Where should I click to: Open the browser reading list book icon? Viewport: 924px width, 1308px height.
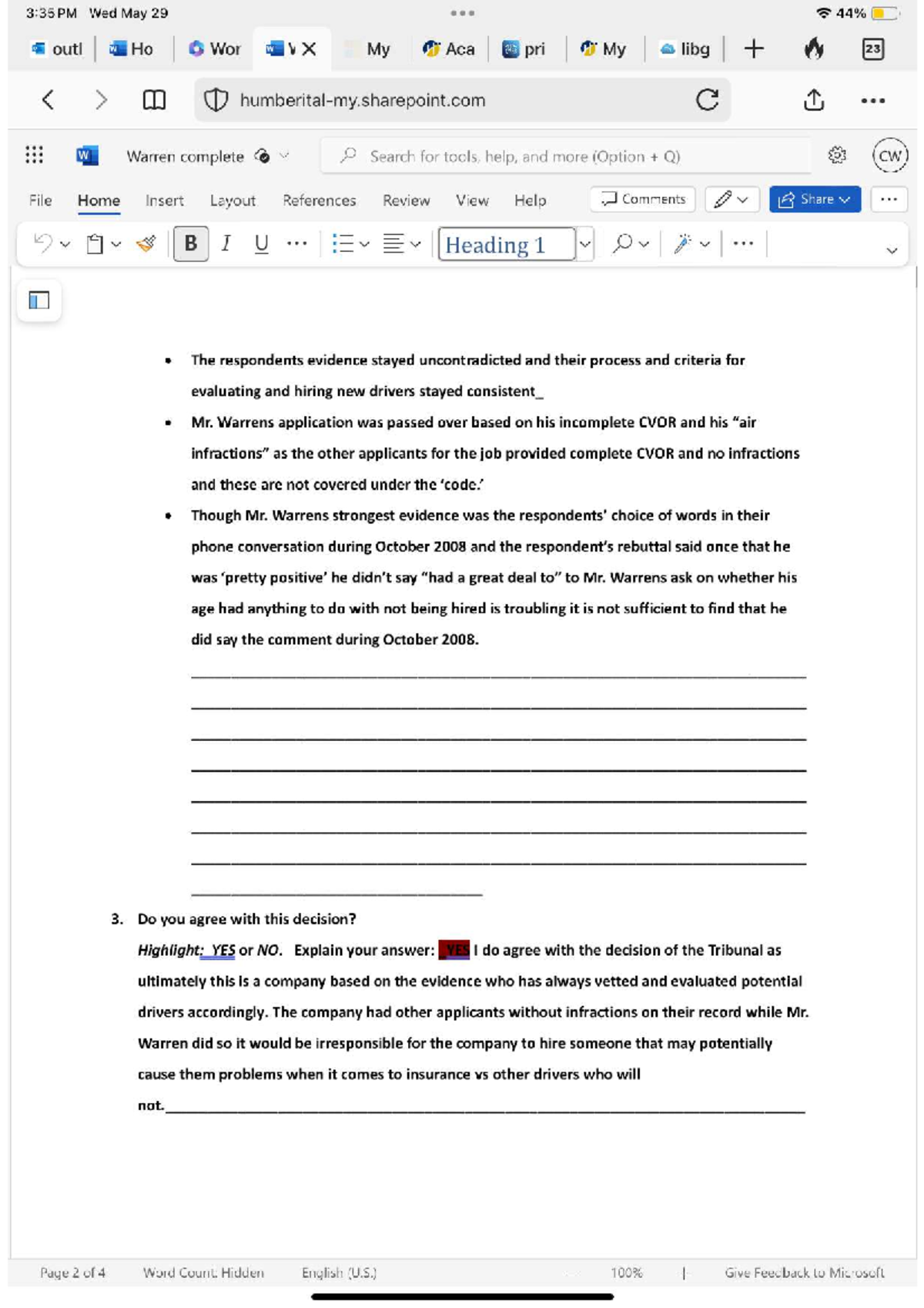coord(154,100)
